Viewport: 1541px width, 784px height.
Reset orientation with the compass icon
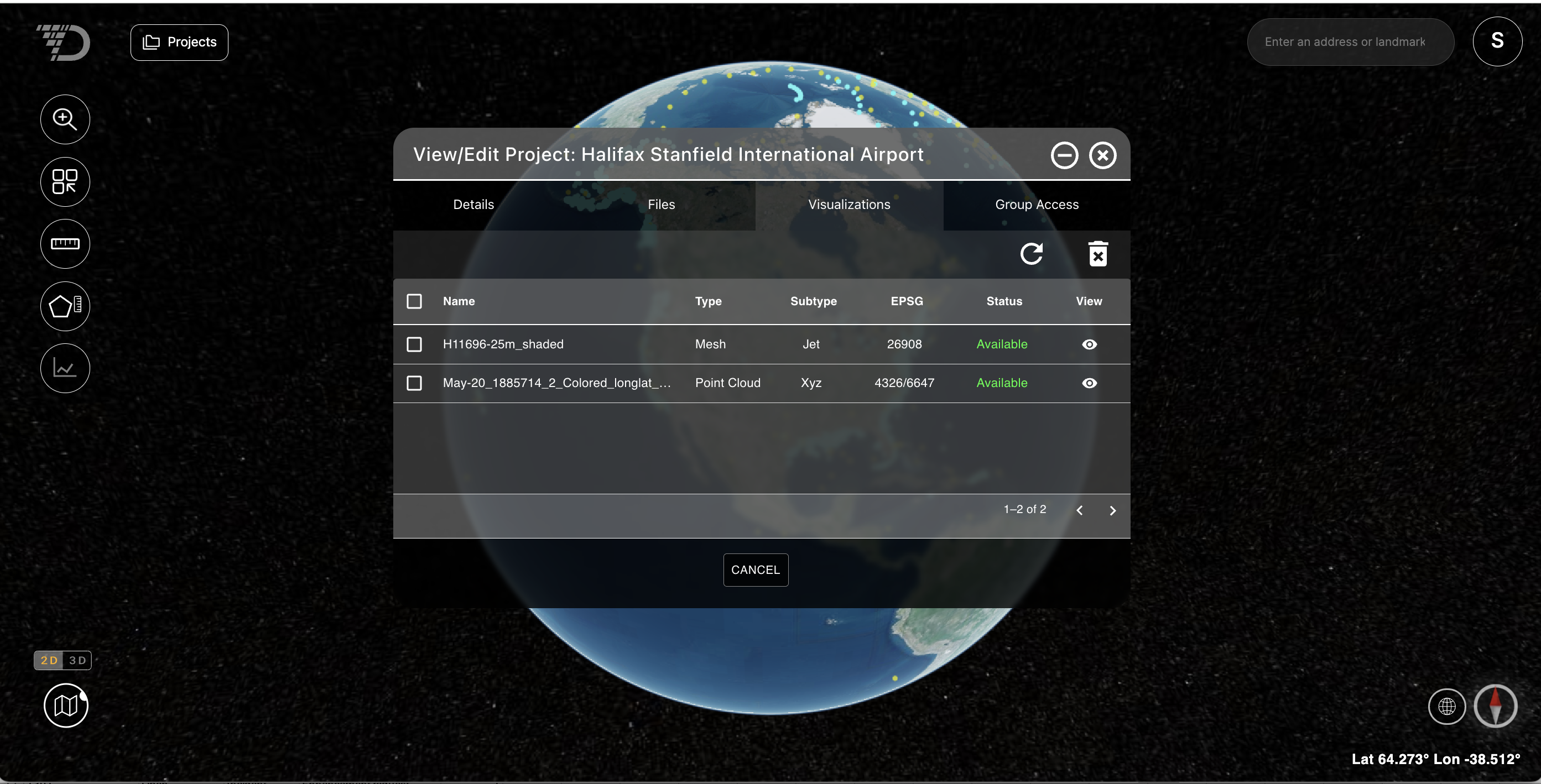click(x=1496, y=706)
